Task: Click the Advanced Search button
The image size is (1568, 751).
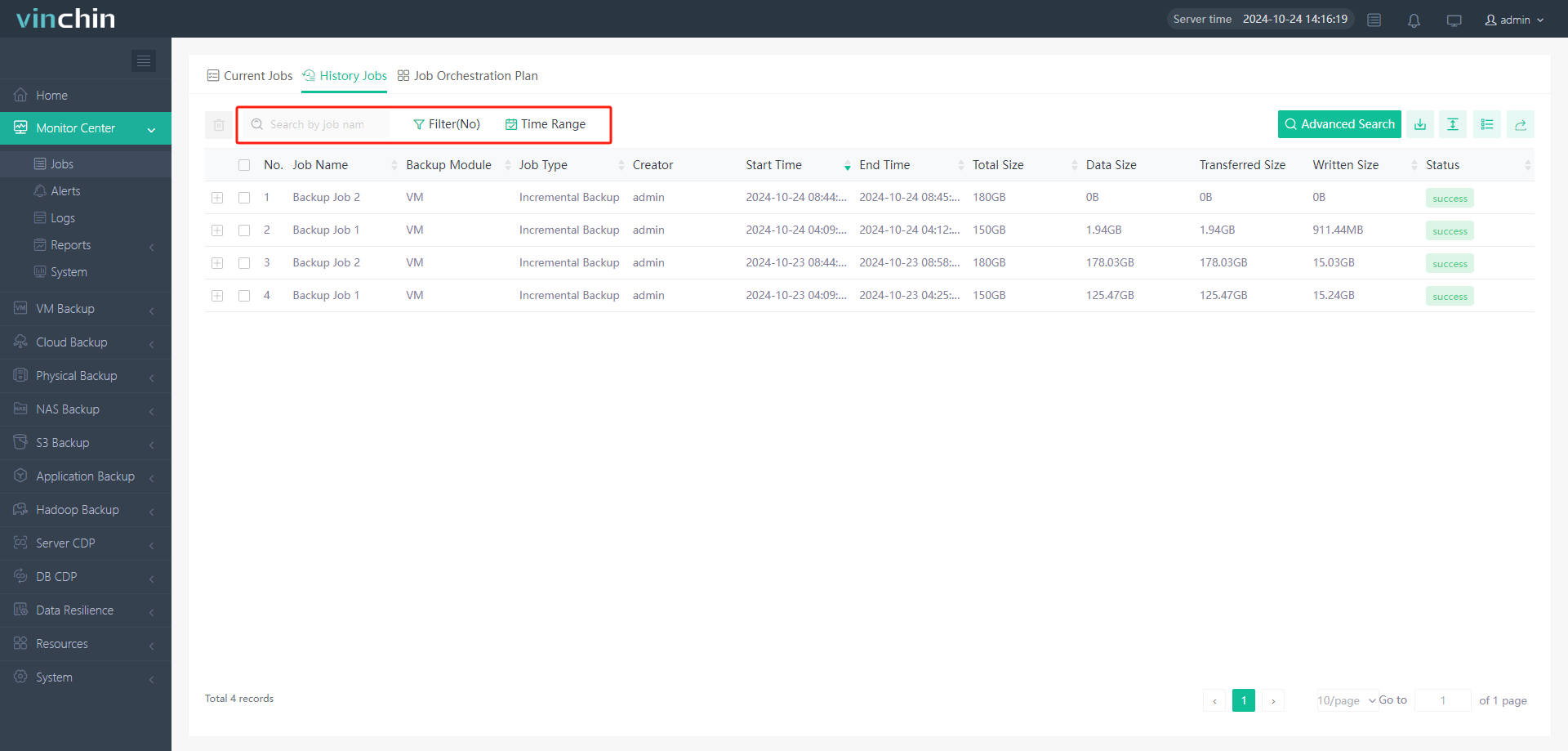Action: (1339, 124)
